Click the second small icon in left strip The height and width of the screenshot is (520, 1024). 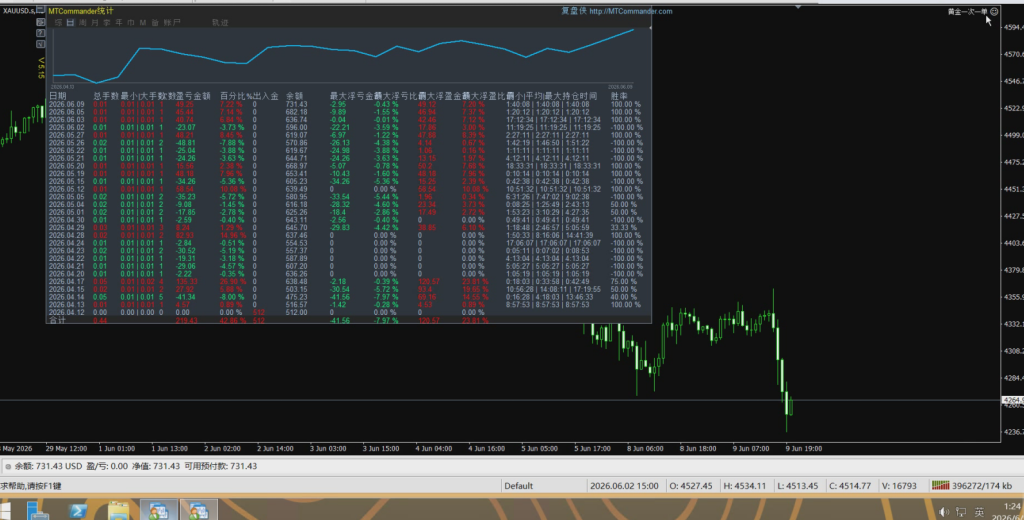click(x=40, y=22)
